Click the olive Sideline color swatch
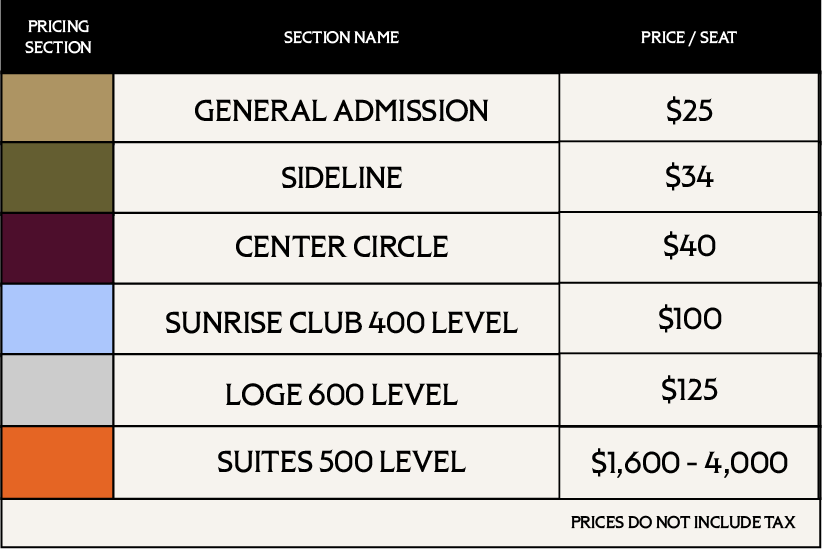 57,177
